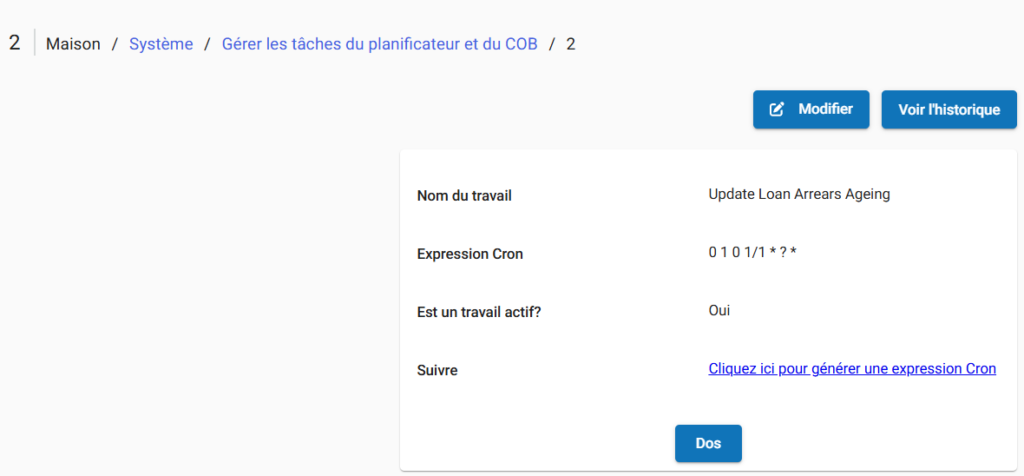Click the slash after COB breadcrumb
Screen dimensions: 1024x476
(551, 44)
